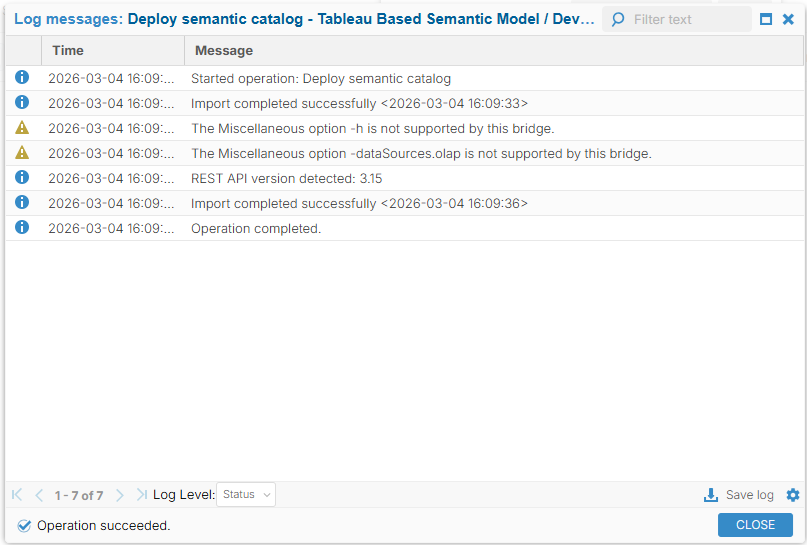
Task: Sort by Message column header
Action: point(224,50)
